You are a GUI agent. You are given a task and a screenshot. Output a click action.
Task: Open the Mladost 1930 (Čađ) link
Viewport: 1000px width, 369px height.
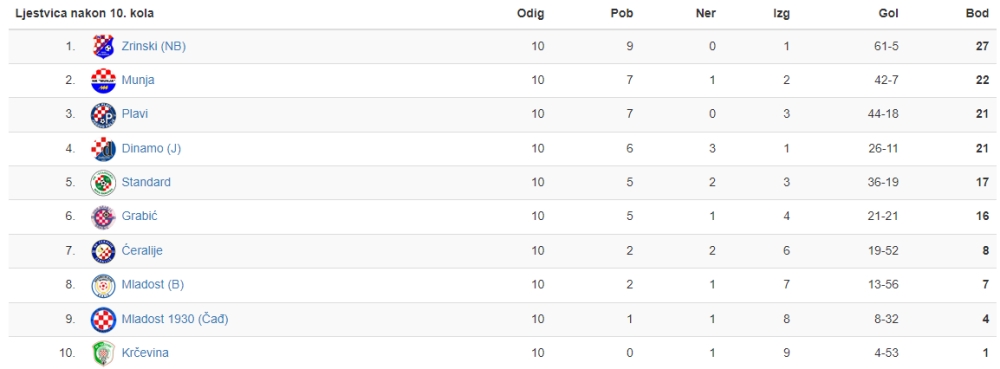175,319
